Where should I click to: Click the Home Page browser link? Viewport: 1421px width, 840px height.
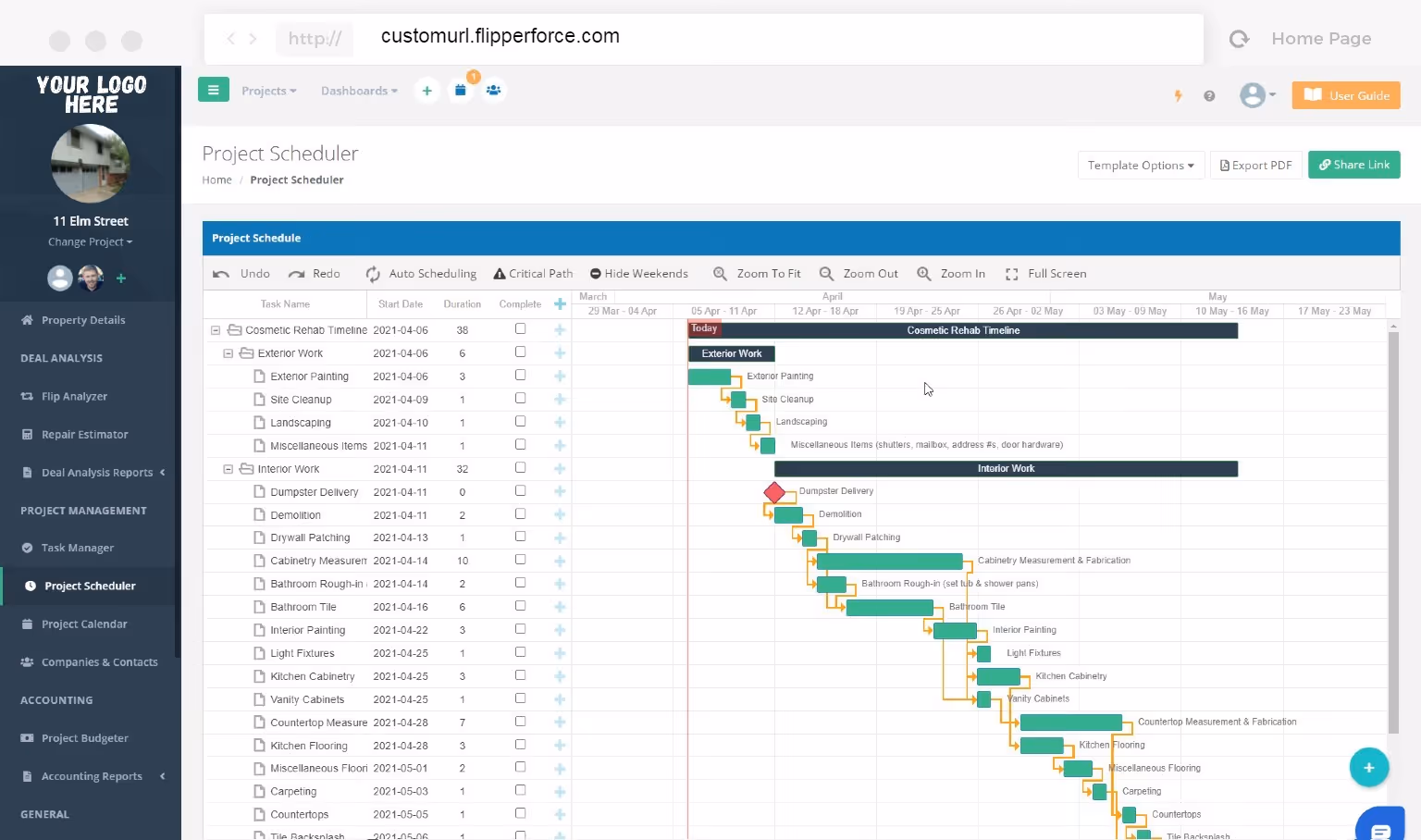click(1321, 39)
